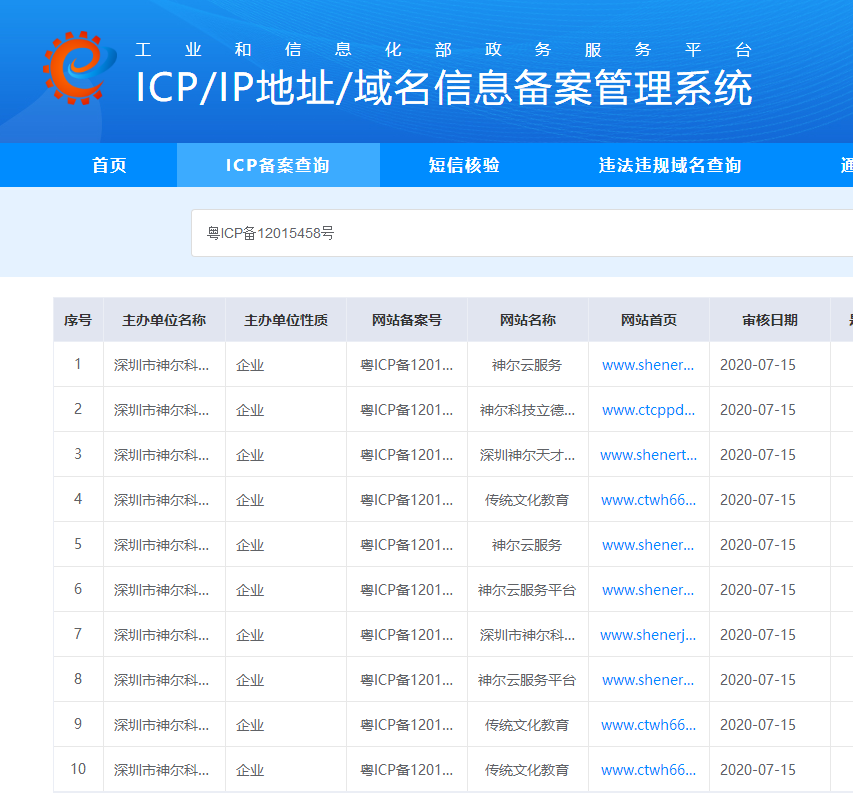Click 粤ICP备1201... record number in row 6
Image resolution: width=853 pixels, height=802 pixels.
[x=406, y=590]
